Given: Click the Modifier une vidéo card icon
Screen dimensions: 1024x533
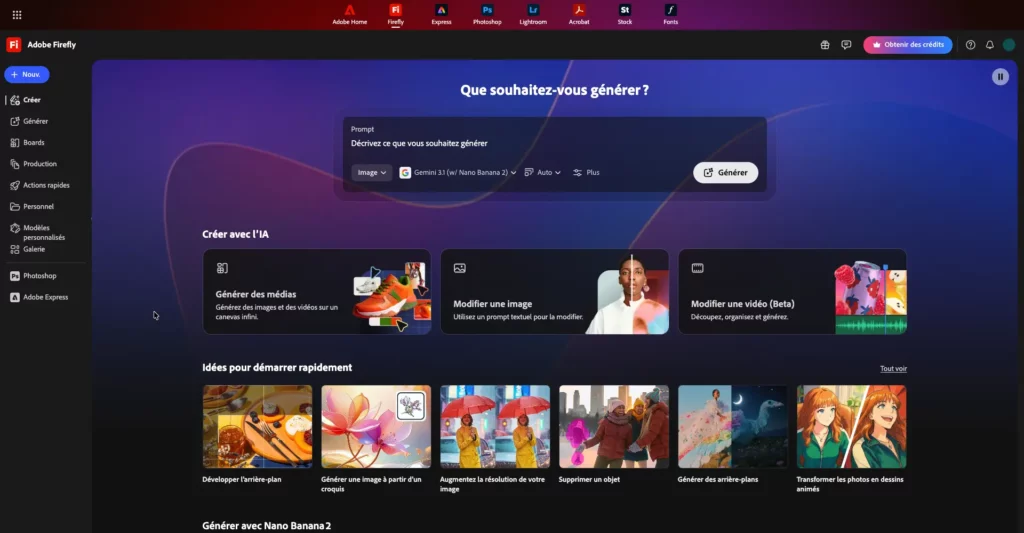Looking at the screenshot, I should point(697,268).
